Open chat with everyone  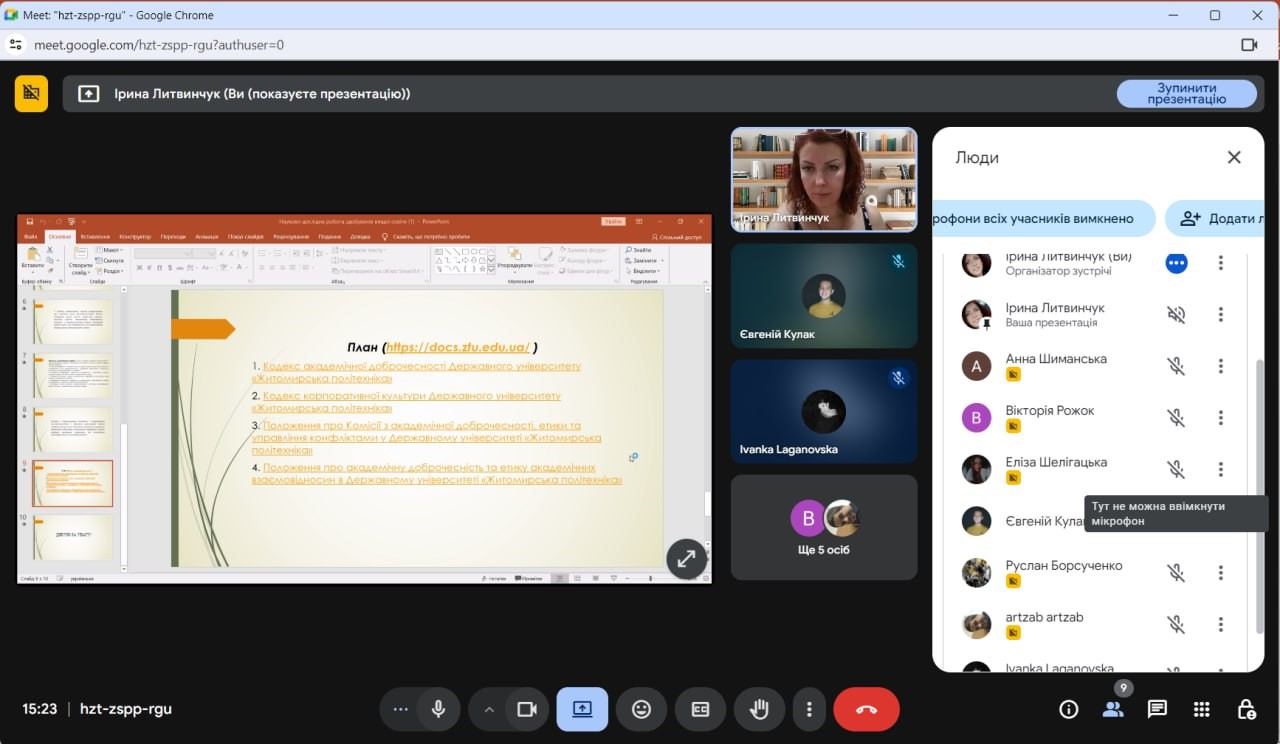click(1157, 709)
